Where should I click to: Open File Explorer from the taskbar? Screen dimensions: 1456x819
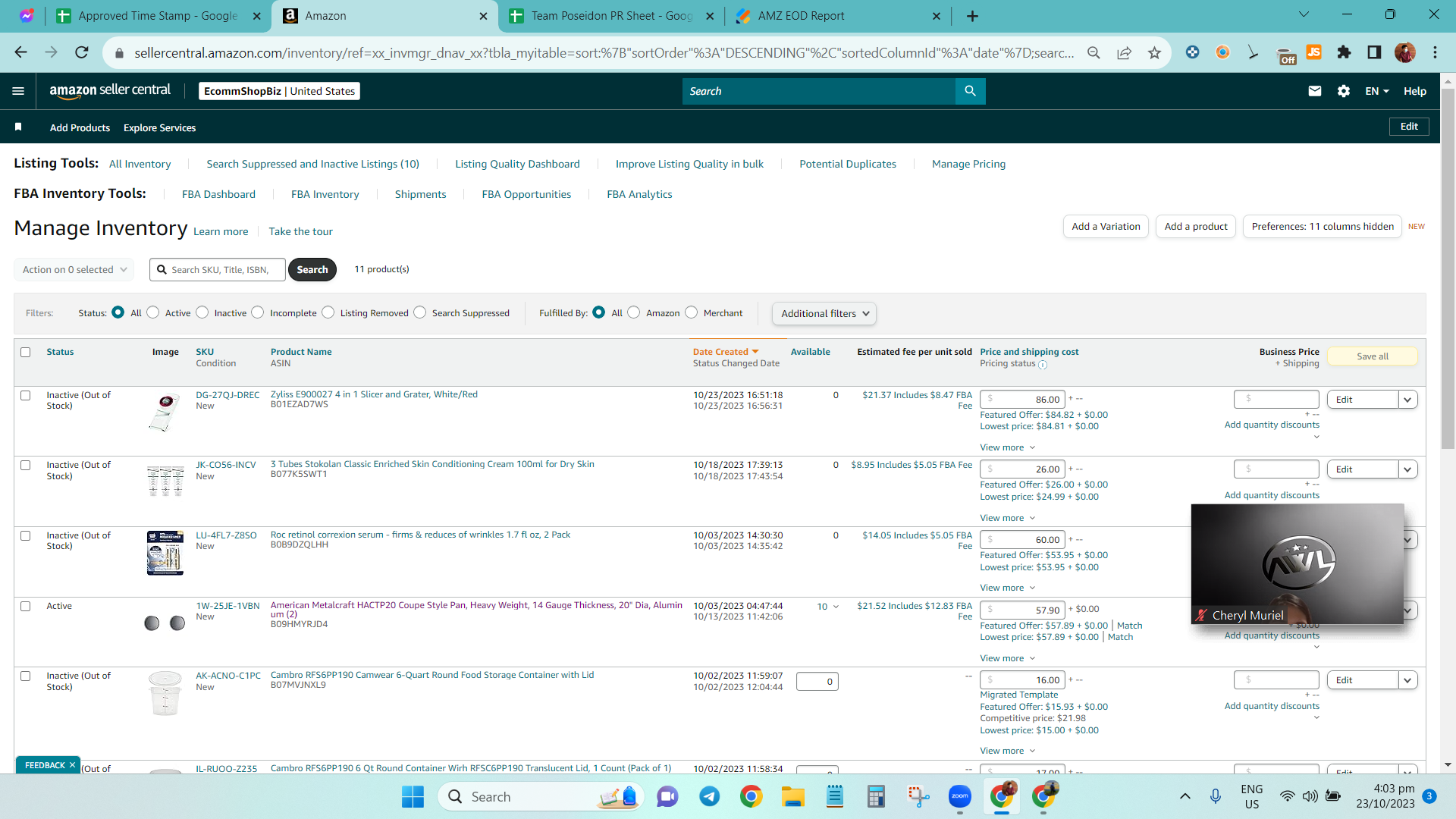pos(793,796)
